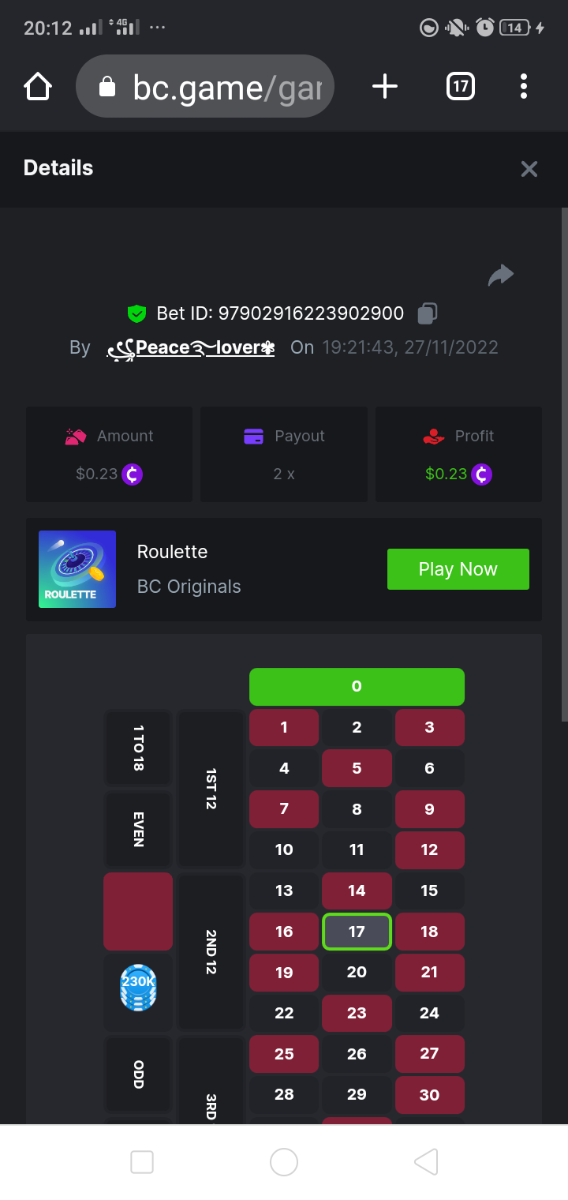The image size is (568, 1200).
Task: Tap the Android recent apps square
Action: coord(142,1161)
